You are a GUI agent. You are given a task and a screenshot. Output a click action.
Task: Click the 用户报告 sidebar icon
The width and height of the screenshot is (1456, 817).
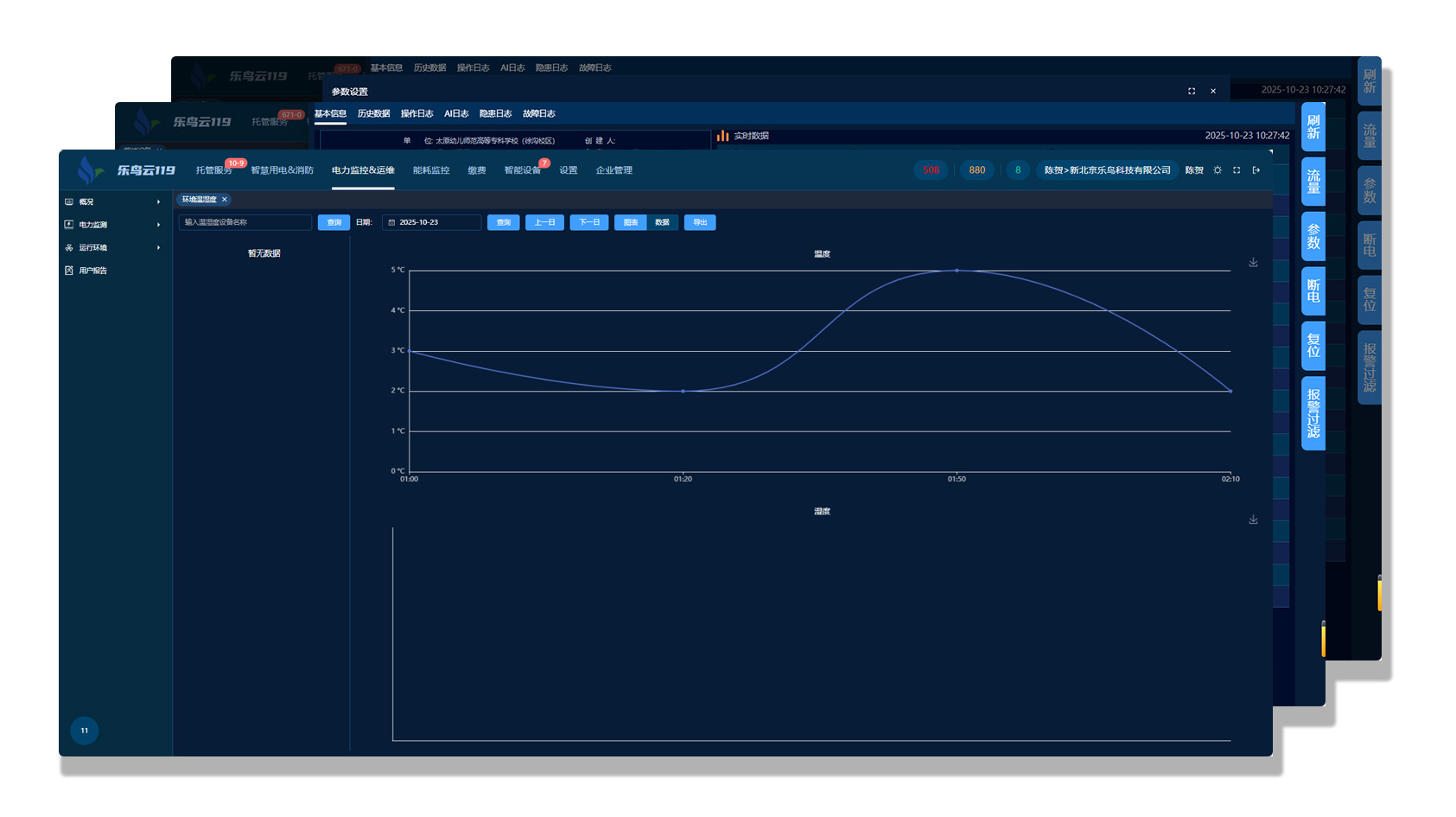[69, 271]
